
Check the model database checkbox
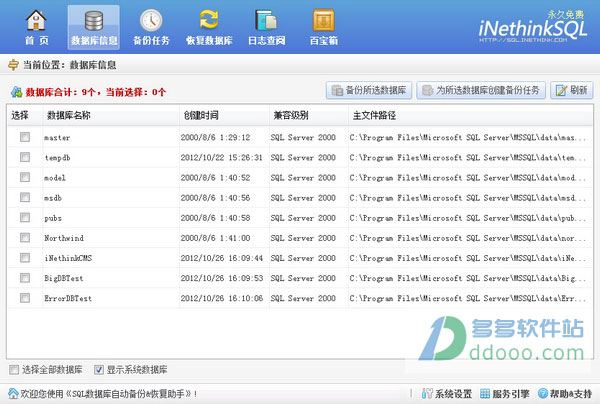25,177
